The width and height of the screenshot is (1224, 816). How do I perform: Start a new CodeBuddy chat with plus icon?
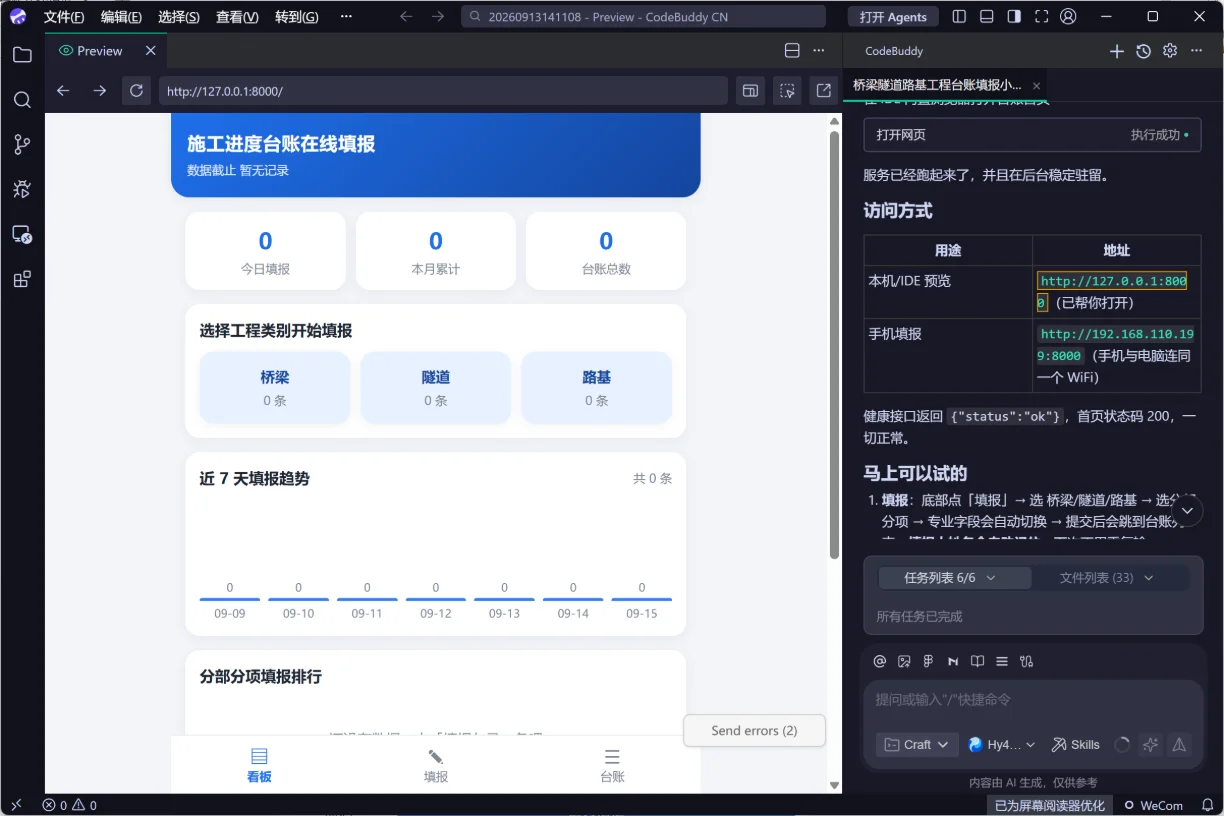(x=1117, y=51)
